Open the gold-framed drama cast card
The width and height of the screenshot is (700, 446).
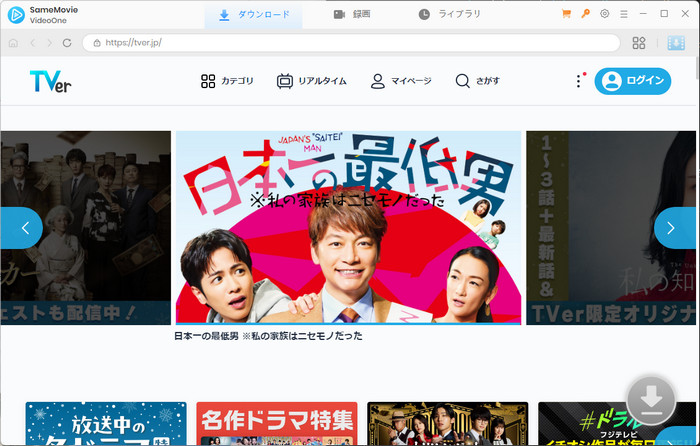point(447,423)
